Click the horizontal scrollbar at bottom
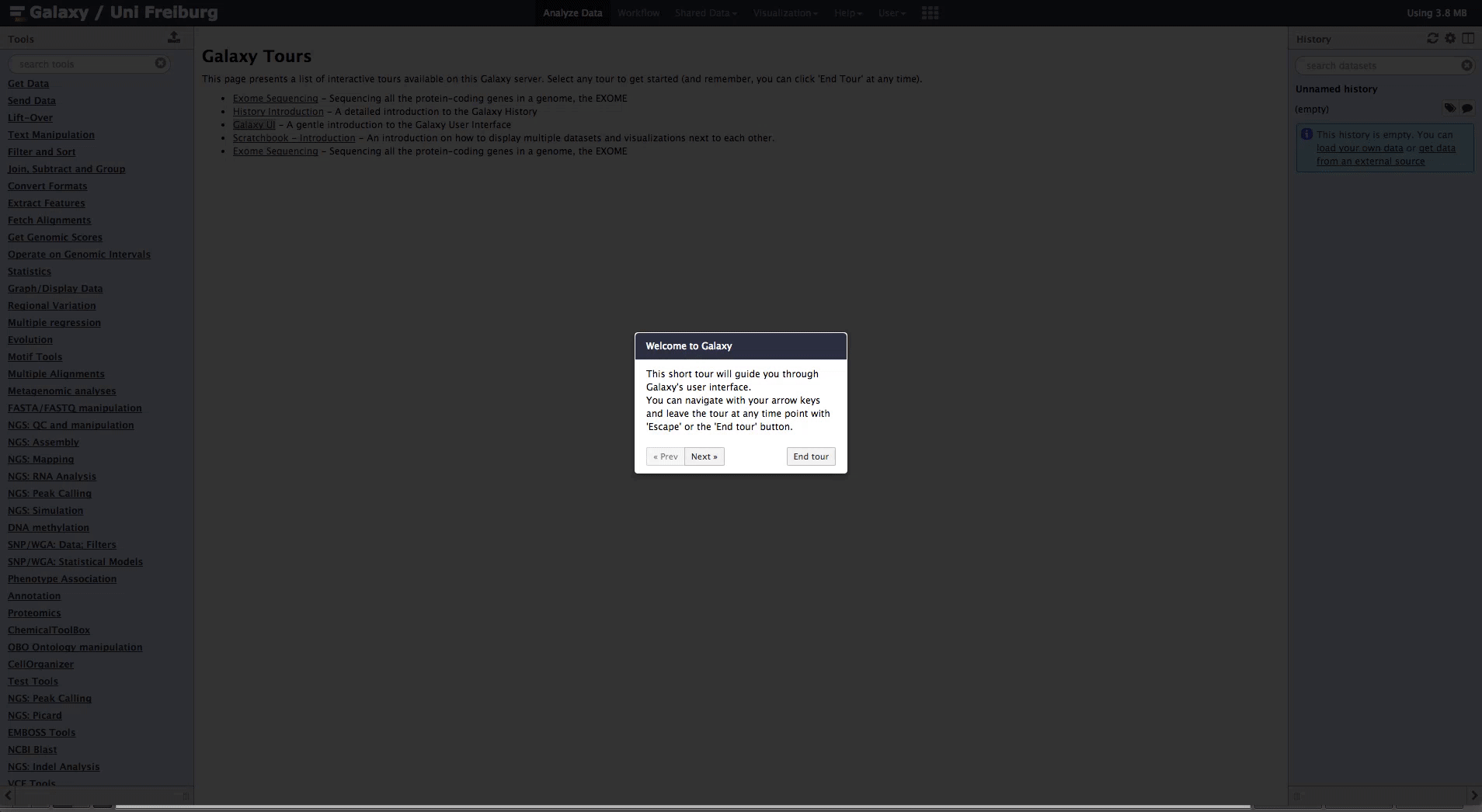Image resolution: width=1482 pixels, height=812 pixels. tap(684, 807)
